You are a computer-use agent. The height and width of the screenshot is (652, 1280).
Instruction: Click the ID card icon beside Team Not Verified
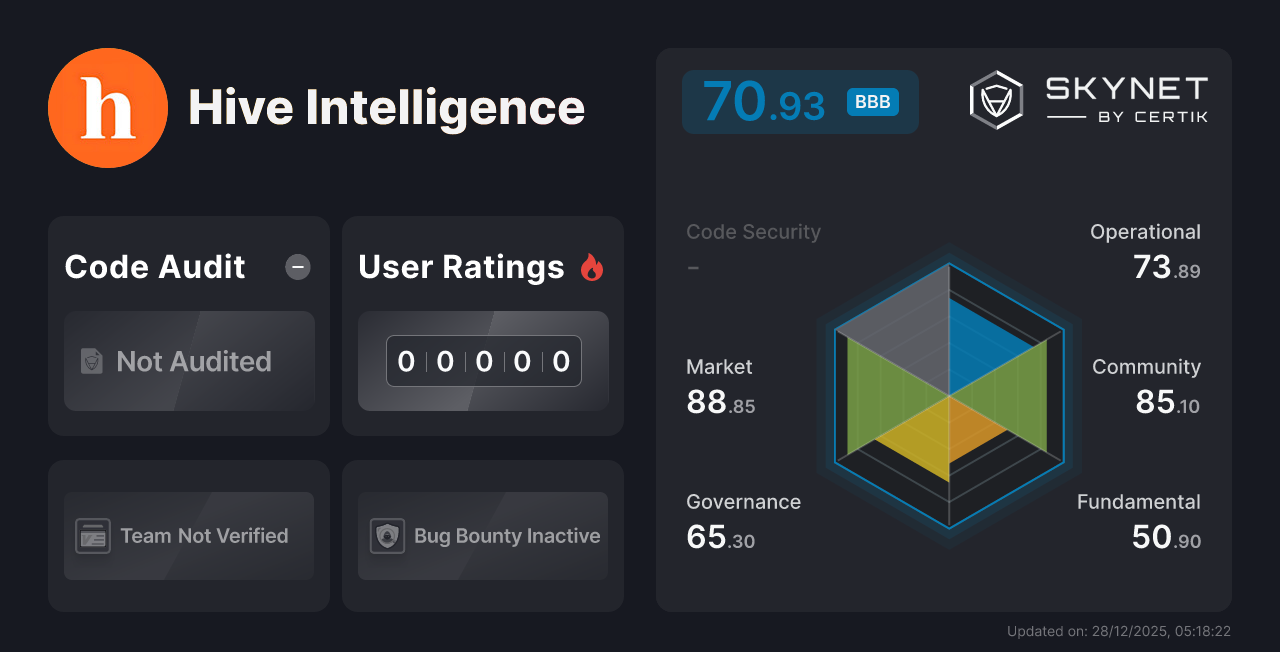click(x=94, y=536)
